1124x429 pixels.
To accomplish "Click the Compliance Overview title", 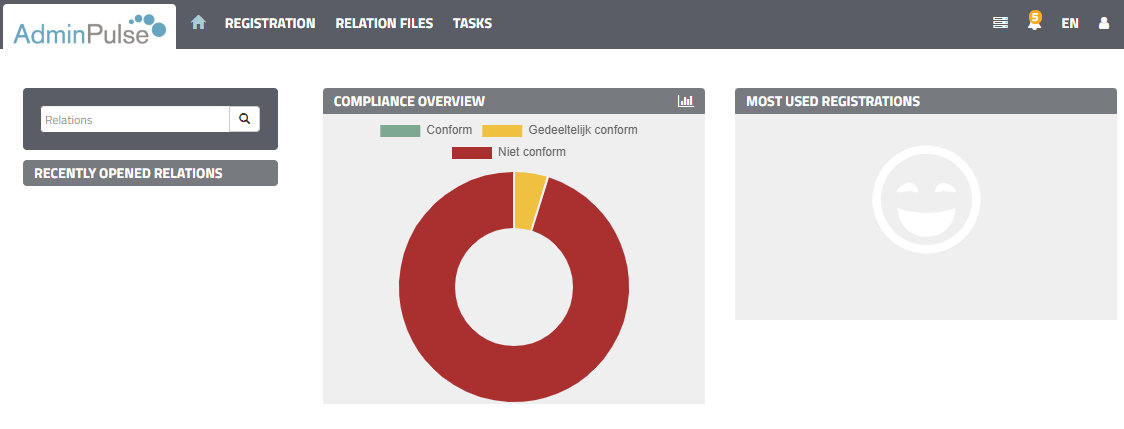I will pyautogui.click(x=409, y=101).
